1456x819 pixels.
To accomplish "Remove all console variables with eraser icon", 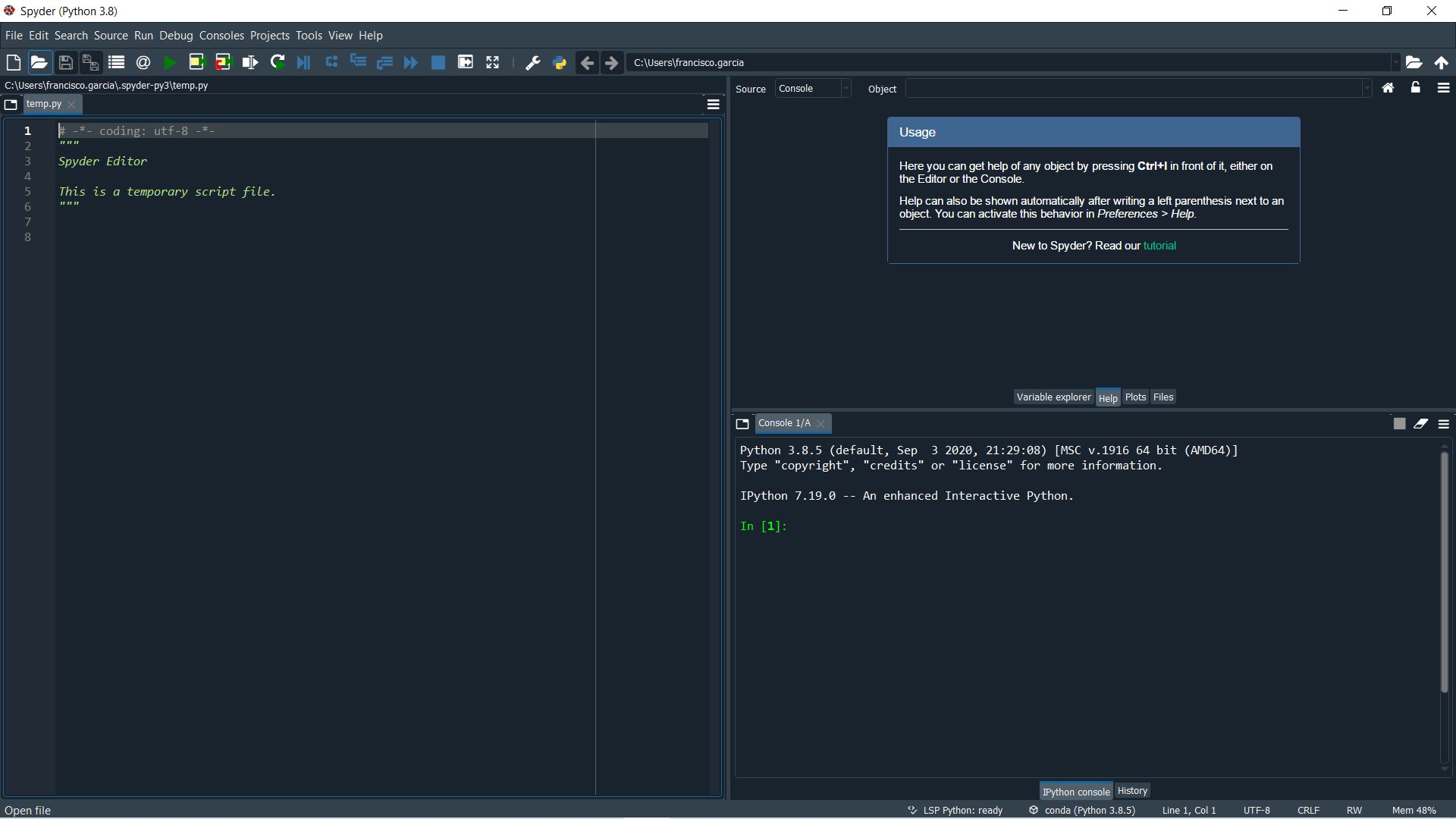I will [1422, 423].
